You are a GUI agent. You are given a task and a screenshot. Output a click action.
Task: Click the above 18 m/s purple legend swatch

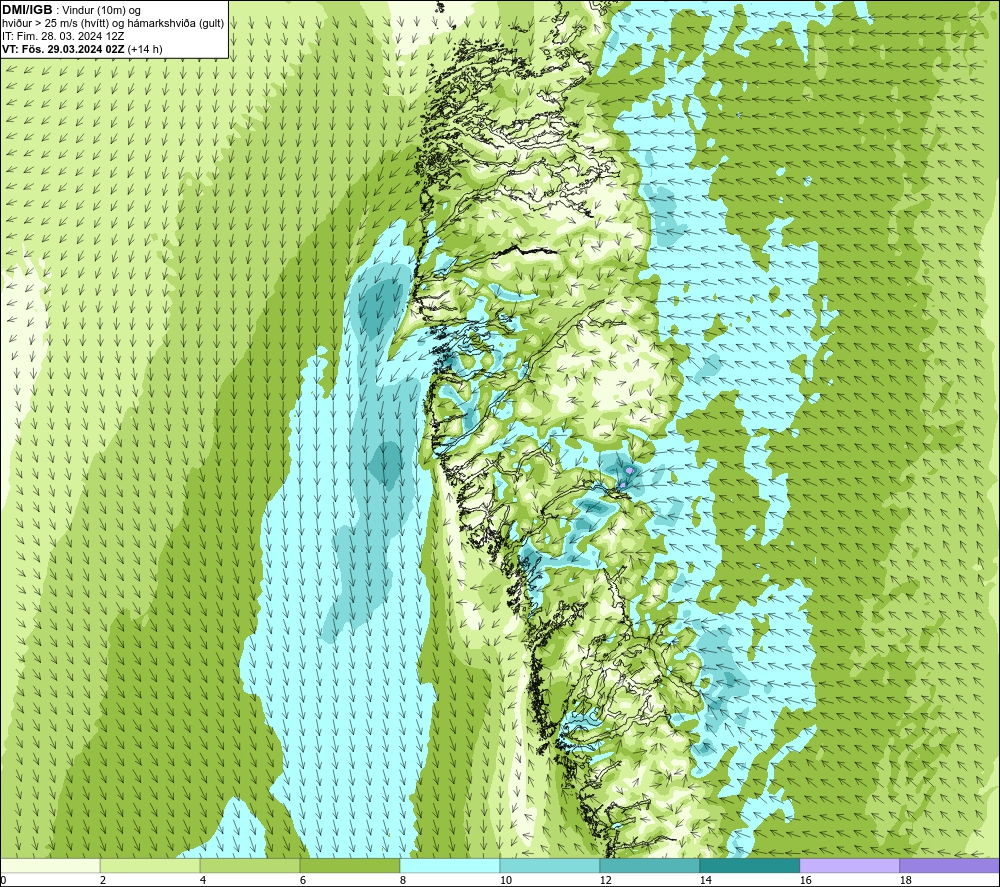click(950, 865)
